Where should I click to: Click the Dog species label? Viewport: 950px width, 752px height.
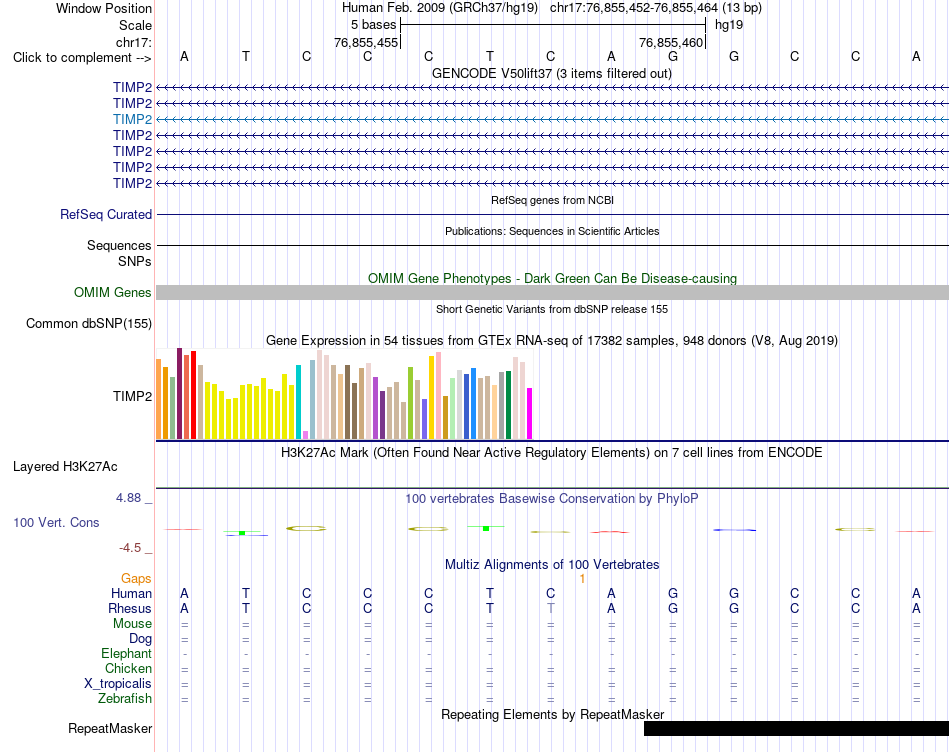coord(141,639)
